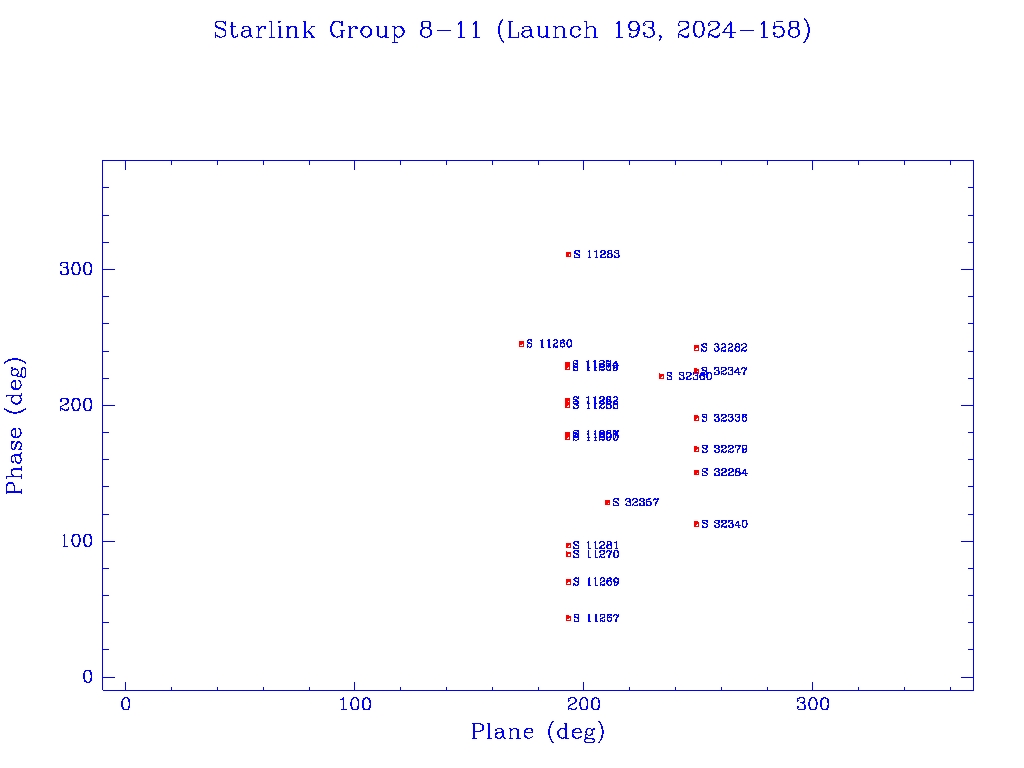Click the '300' tick on Phase axis
This screenshot has width=1024, height=768.
click(x=76, y=269)
